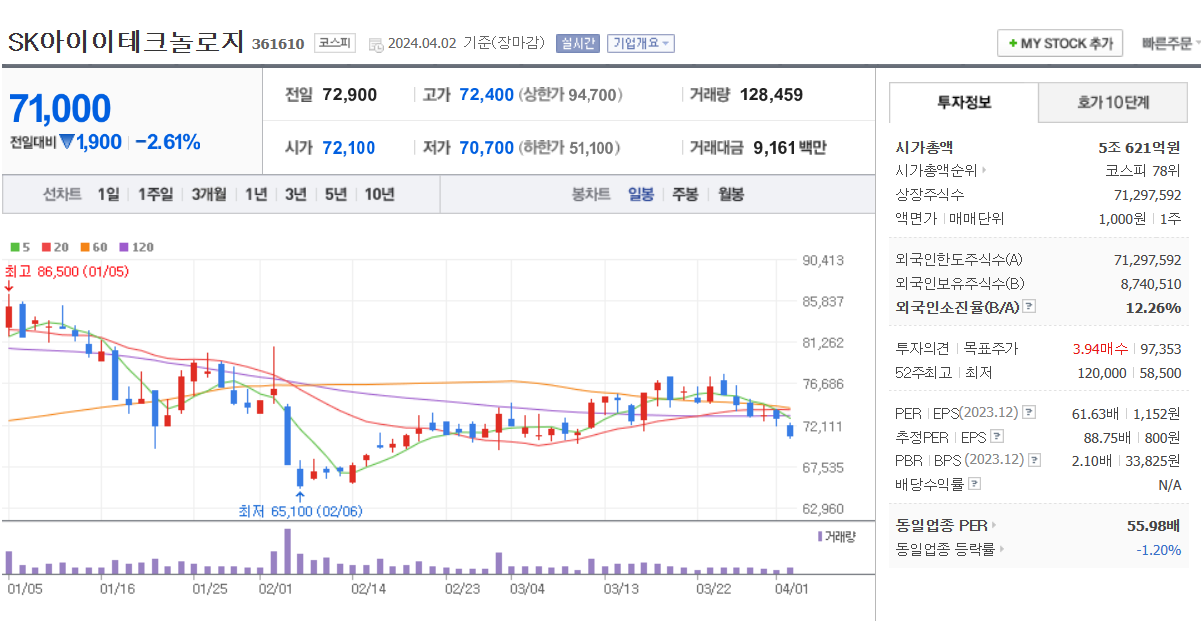
Task: Click the down arrow icon beside 1,900
Action: pos(66,142)
